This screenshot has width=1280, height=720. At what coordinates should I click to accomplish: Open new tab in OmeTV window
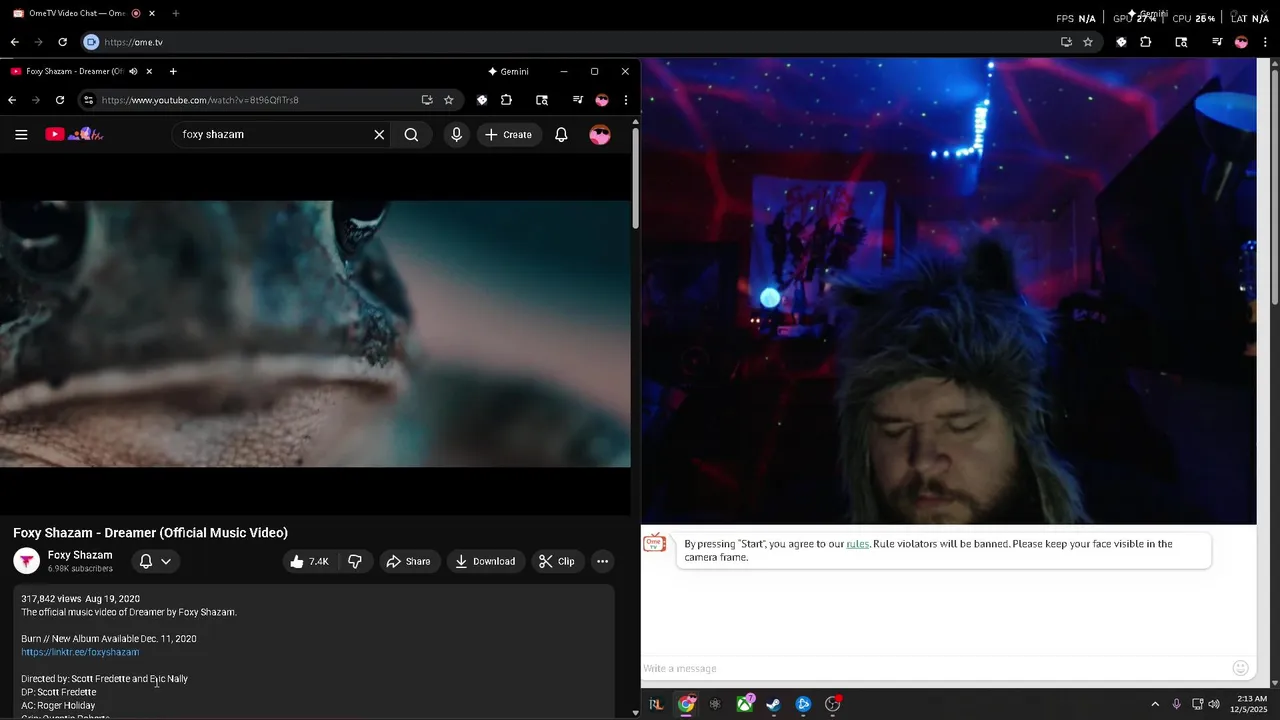click(x=176, y=14)
